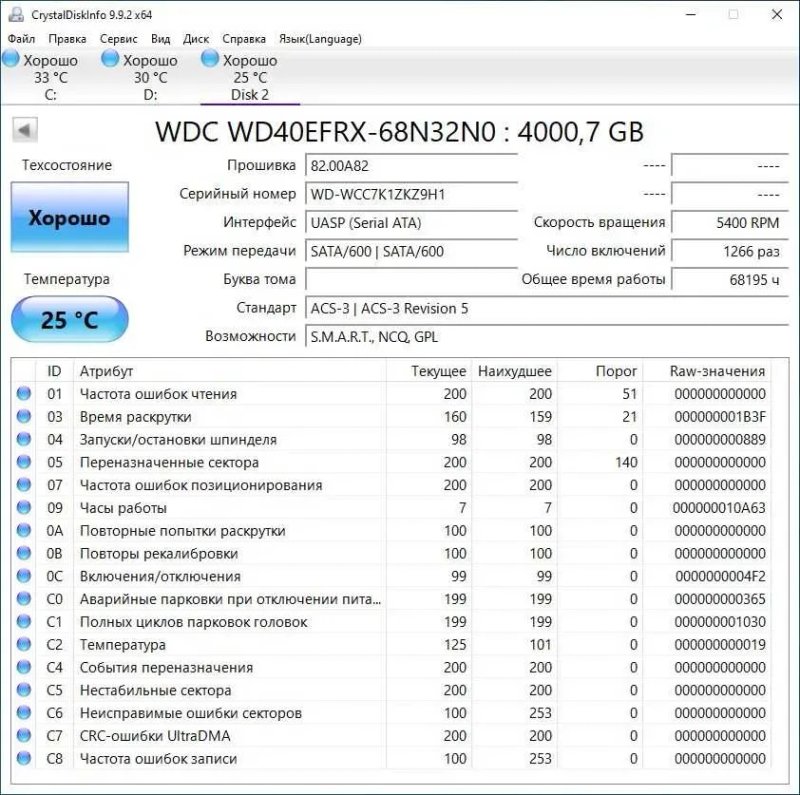Click the attribute name Нестабильные сектора
Viewport: 800px width, 795px height.
point(156,690)
